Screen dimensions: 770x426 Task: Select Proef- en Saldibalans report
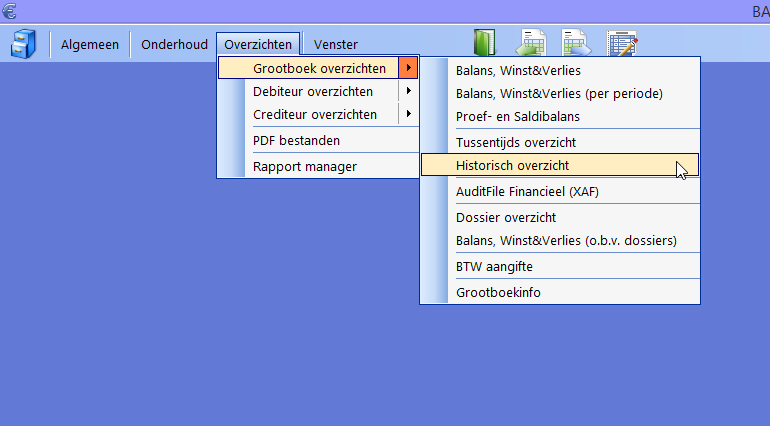coord(517,116)
